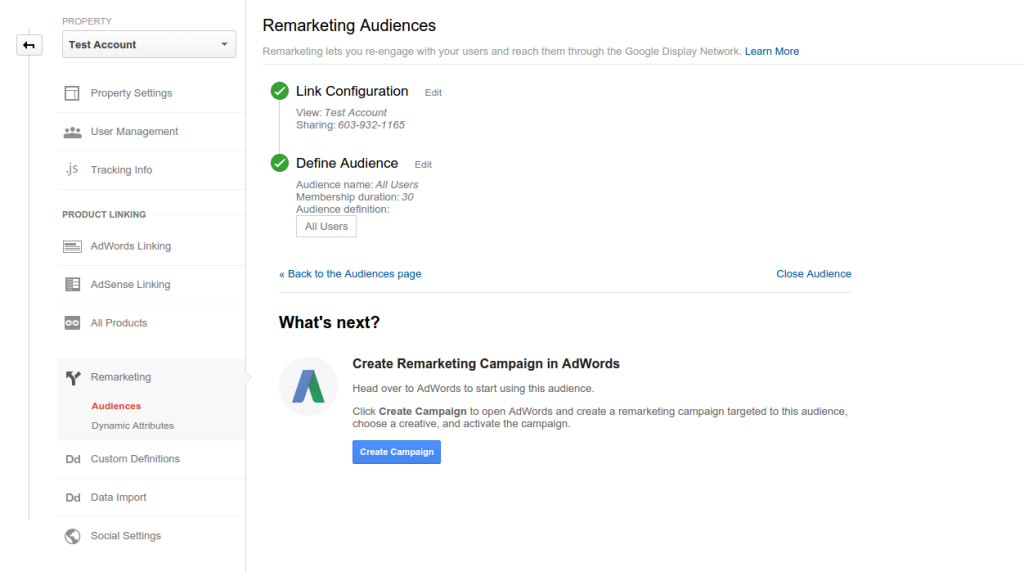1024x581 pixels.
Task: Click the AdSense Linking icon
Action: tap(72, 285)
